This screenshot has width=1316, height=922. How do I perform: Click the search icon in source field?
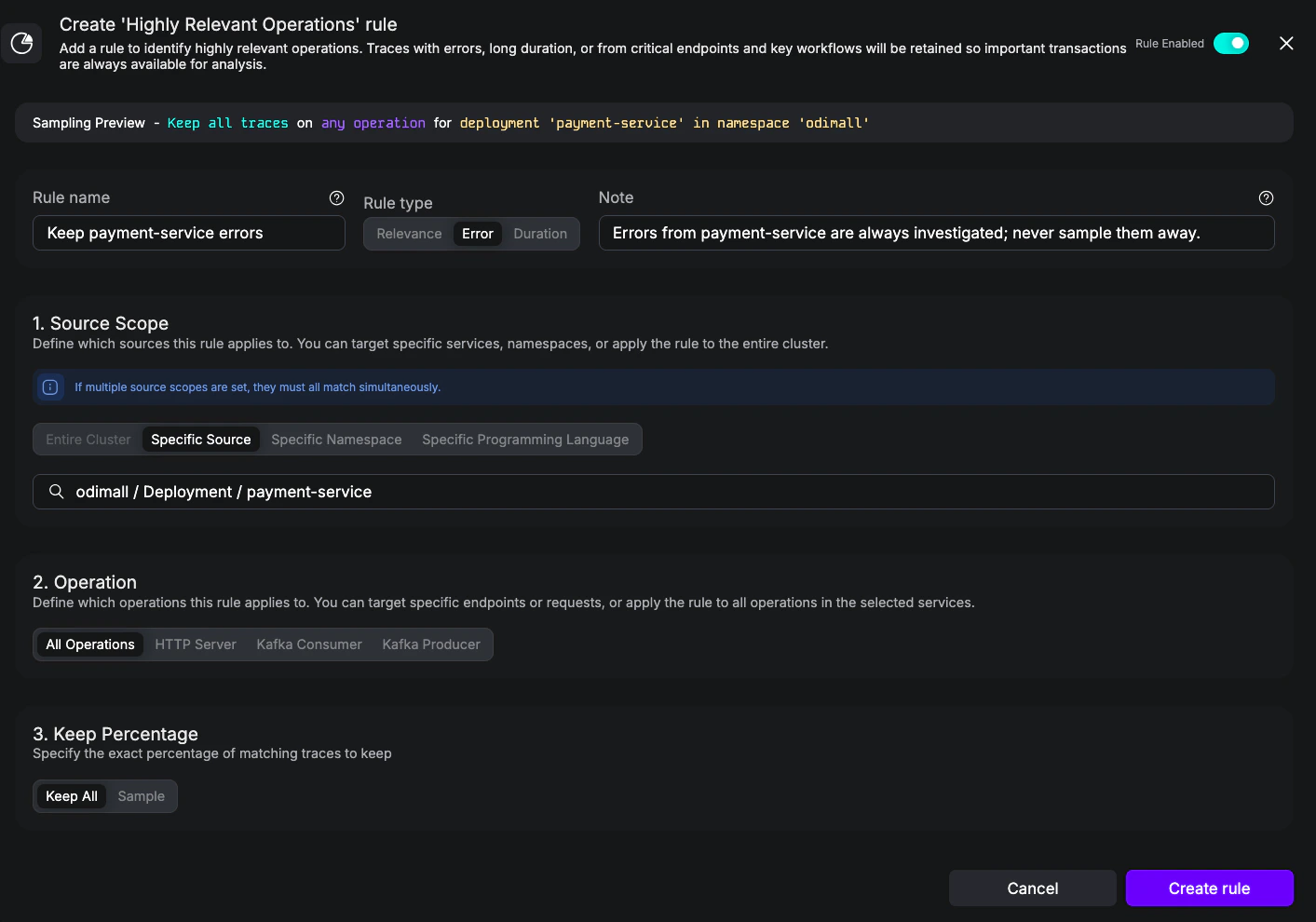tap(57, 492)
